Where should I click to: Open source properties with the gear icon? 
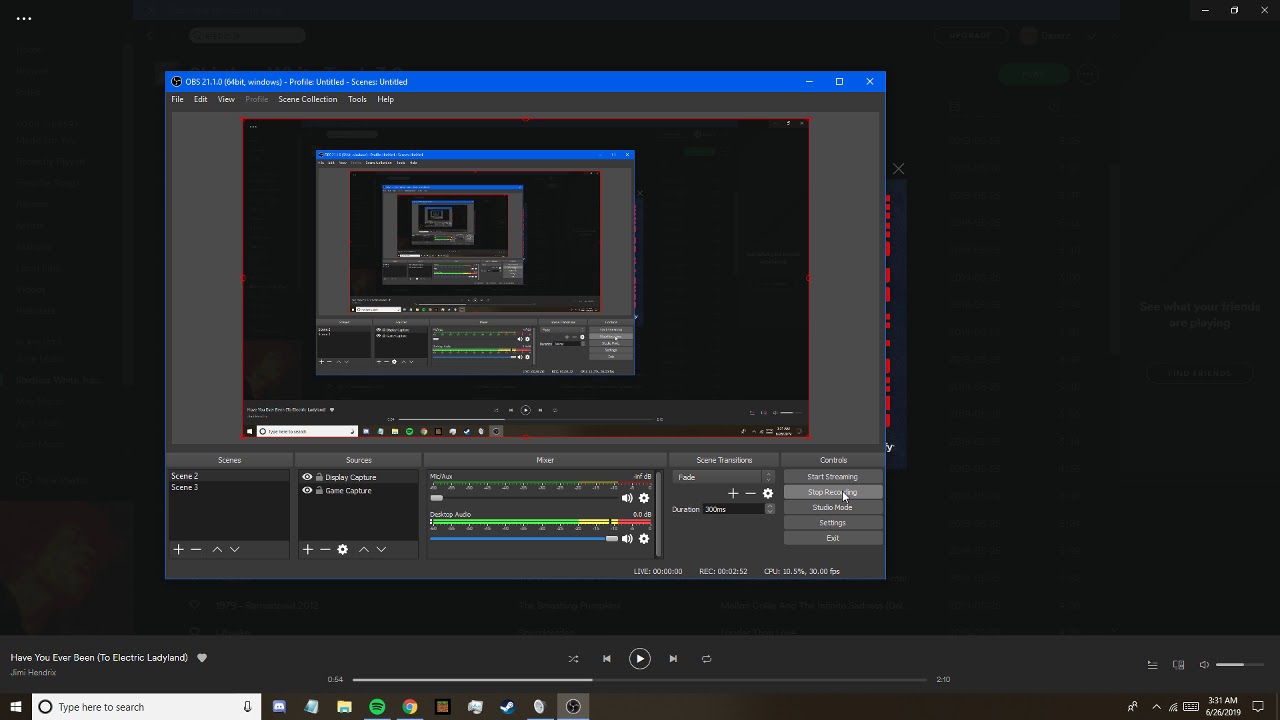[x=343, y=549]
